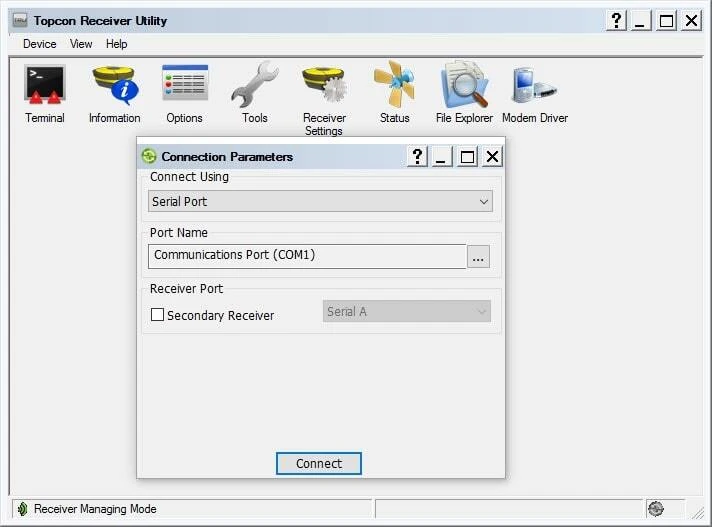The image size is (712, 527).
Task: Click the Topcon Receiver Utility title icon
Action: pyautogui.click(x=20, y=20)
